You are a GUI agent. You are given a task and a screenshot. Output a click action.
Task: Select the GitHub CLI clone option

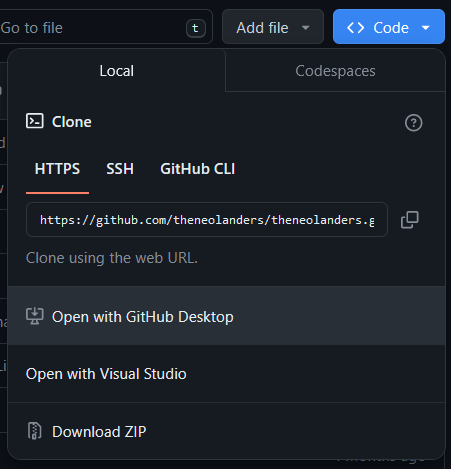pos(198,169)
